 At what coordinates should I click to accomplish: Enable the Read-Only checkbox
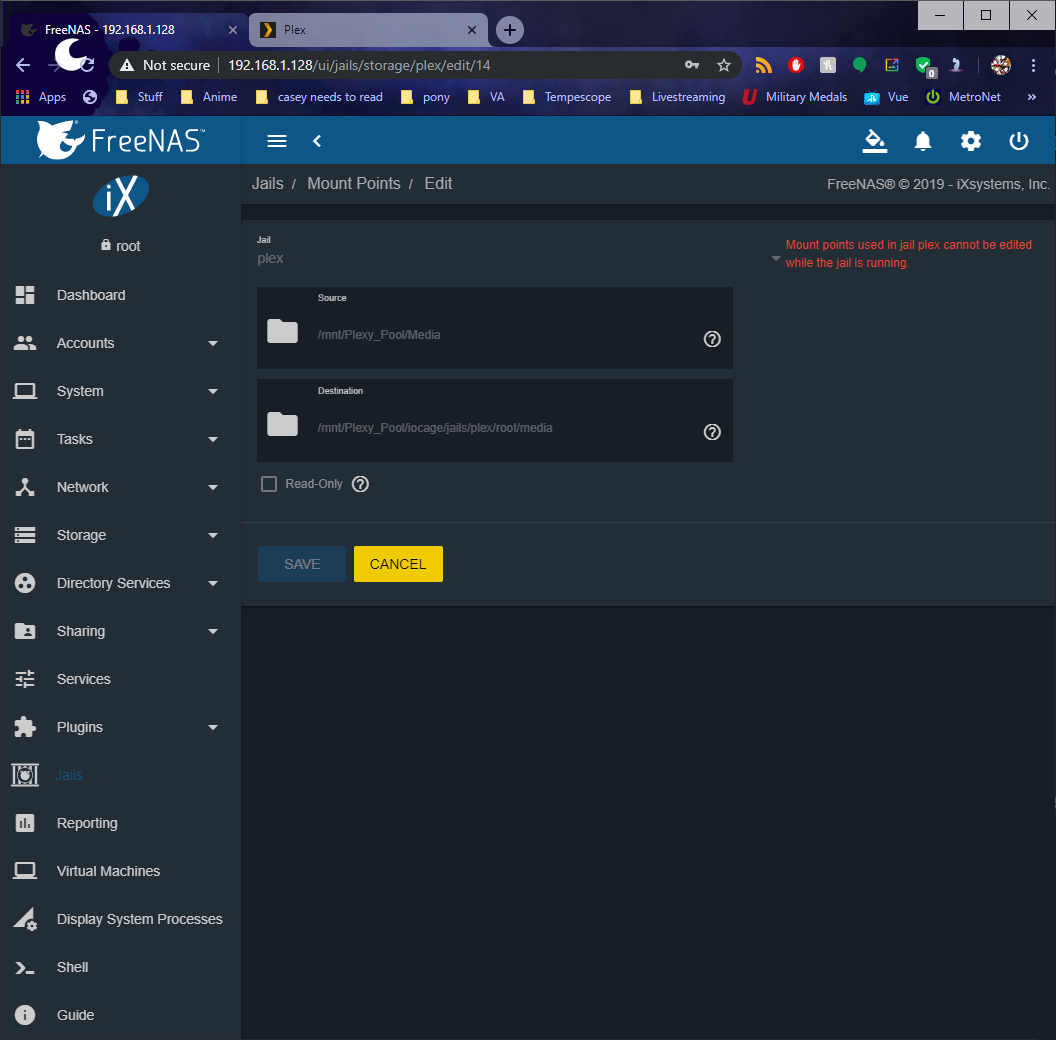click(x=269, y=484)
